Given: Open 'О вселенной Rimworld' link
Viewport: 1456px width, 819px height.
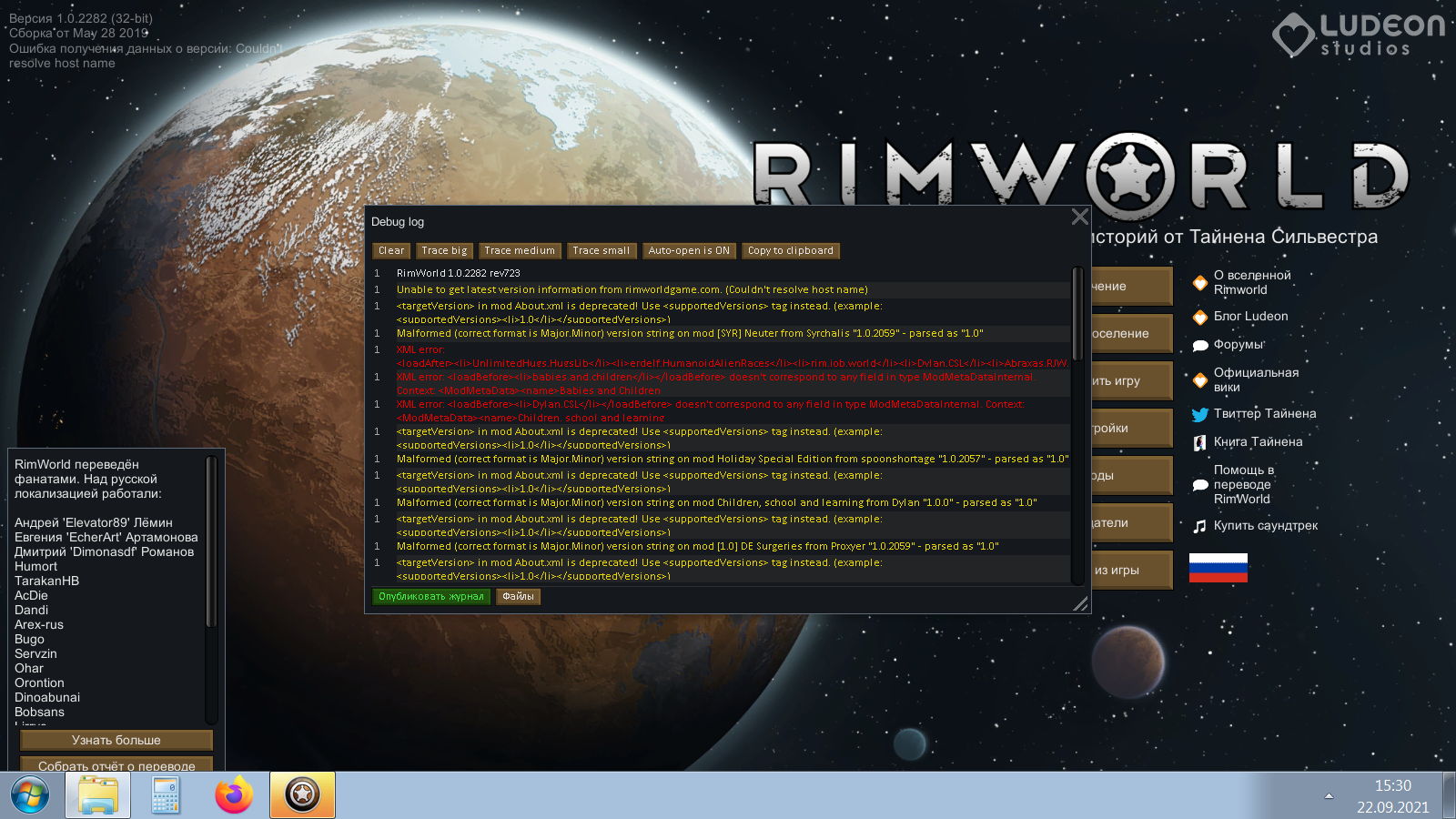Looking at the screenshot, I should pyautogui.click(x=1252, y=282).
